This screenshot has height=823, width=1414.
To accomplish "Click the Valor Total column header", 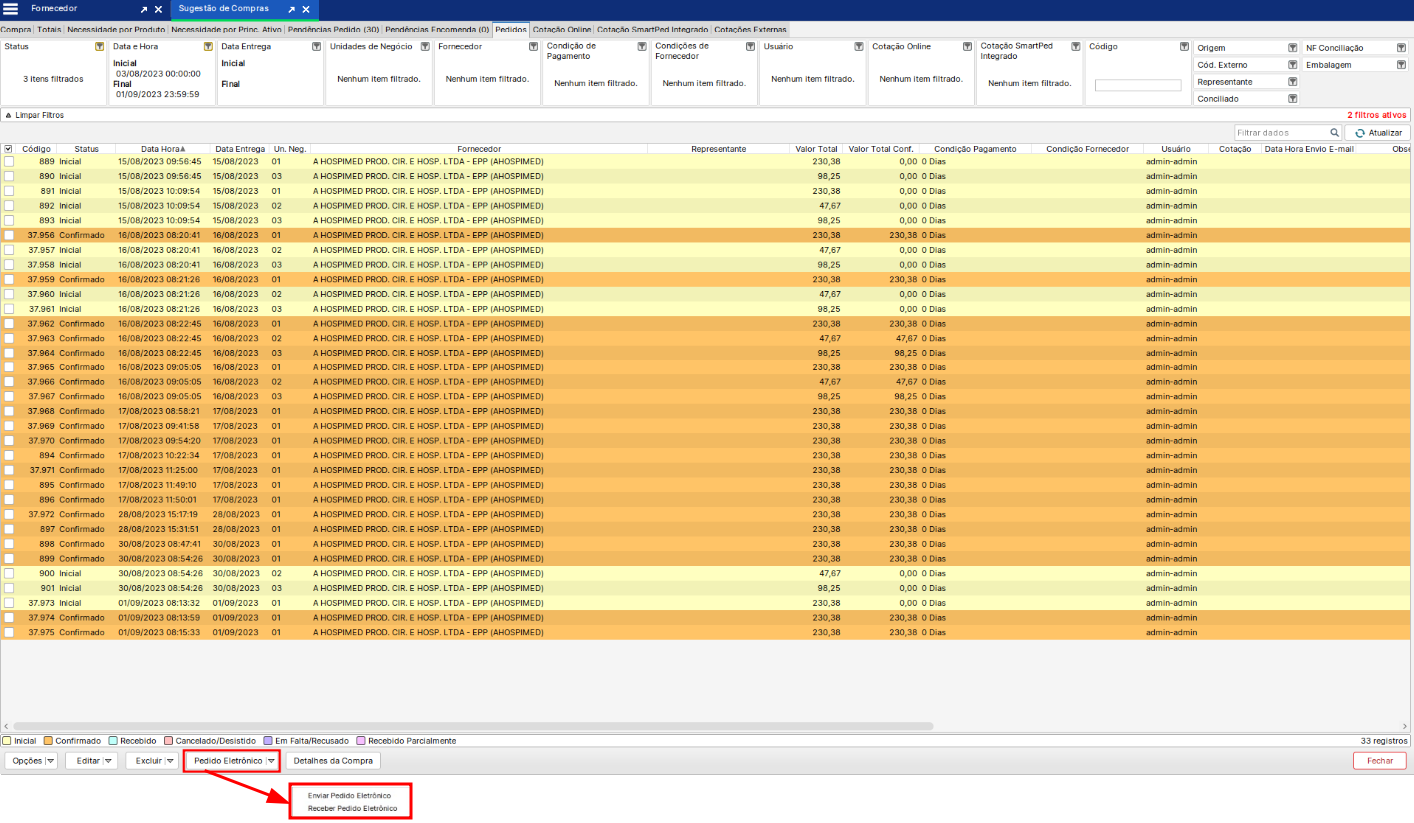I will tap(816, 149).
